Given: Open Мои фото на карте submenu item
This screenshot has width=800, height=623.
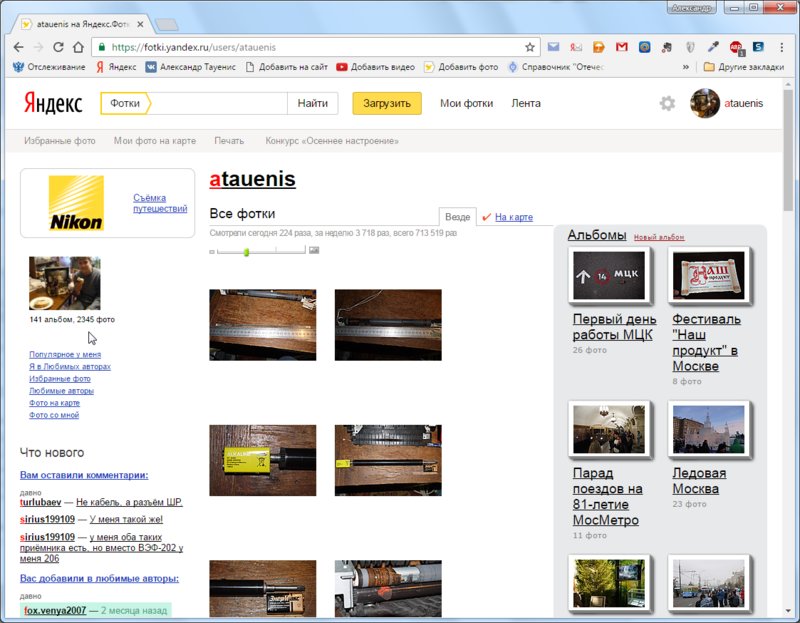Looking at the screenshot, I should pos(155,141).
